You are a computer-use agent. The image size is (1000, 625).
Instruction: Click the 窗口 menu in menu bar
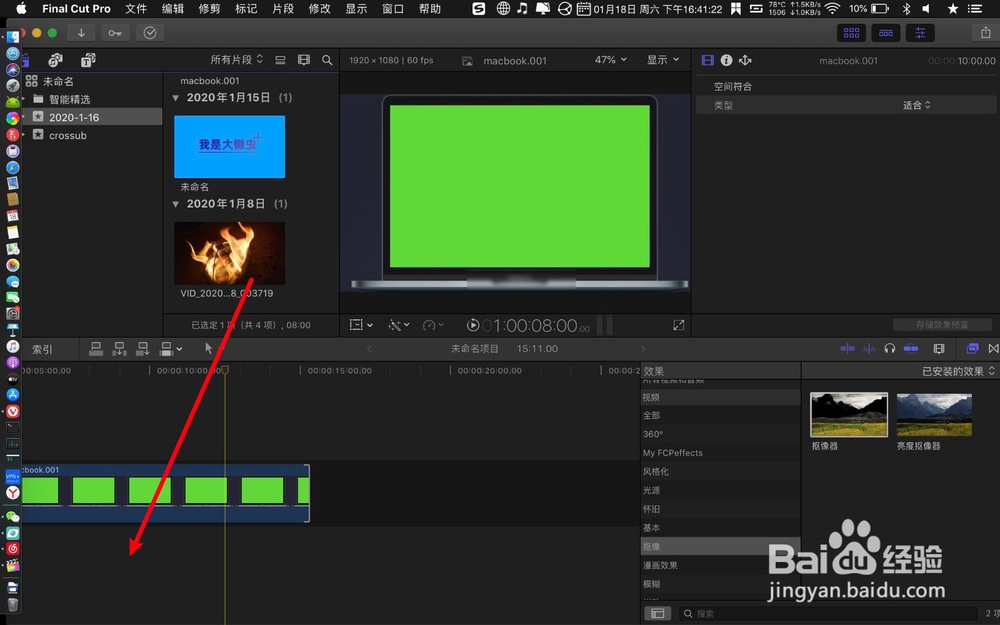click(x=392, y=9)
